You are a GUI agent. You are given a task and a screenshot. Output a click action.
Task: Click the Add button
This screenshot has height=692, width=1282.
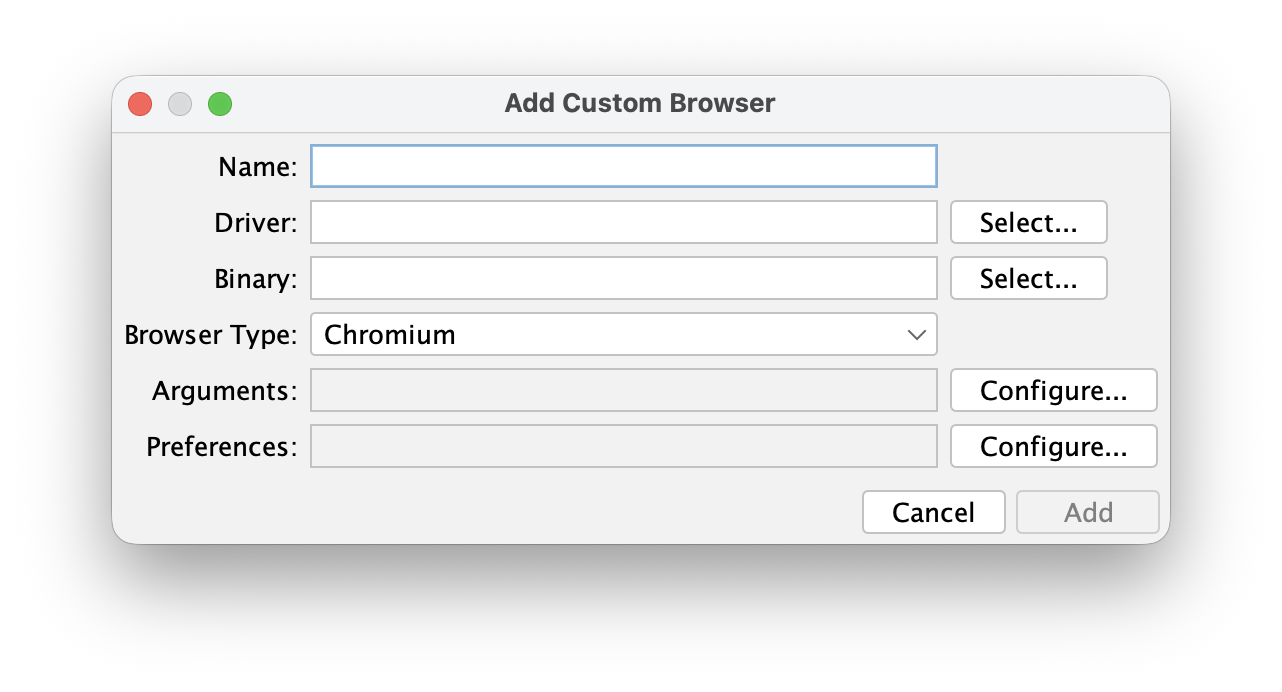point(1087,511)
